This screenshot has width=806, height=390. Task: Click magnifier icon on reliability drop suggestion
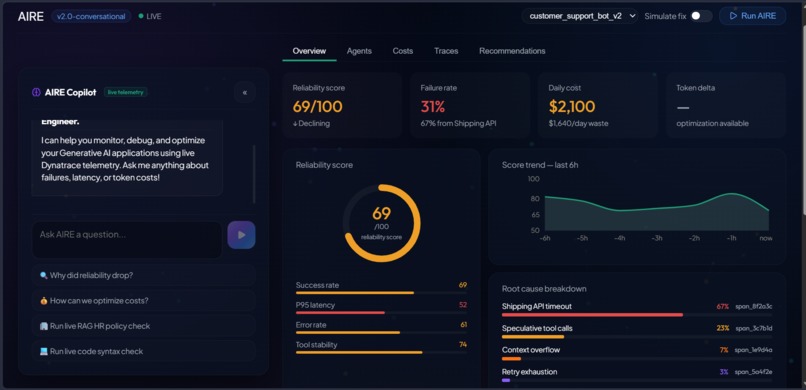coord(44,275)
